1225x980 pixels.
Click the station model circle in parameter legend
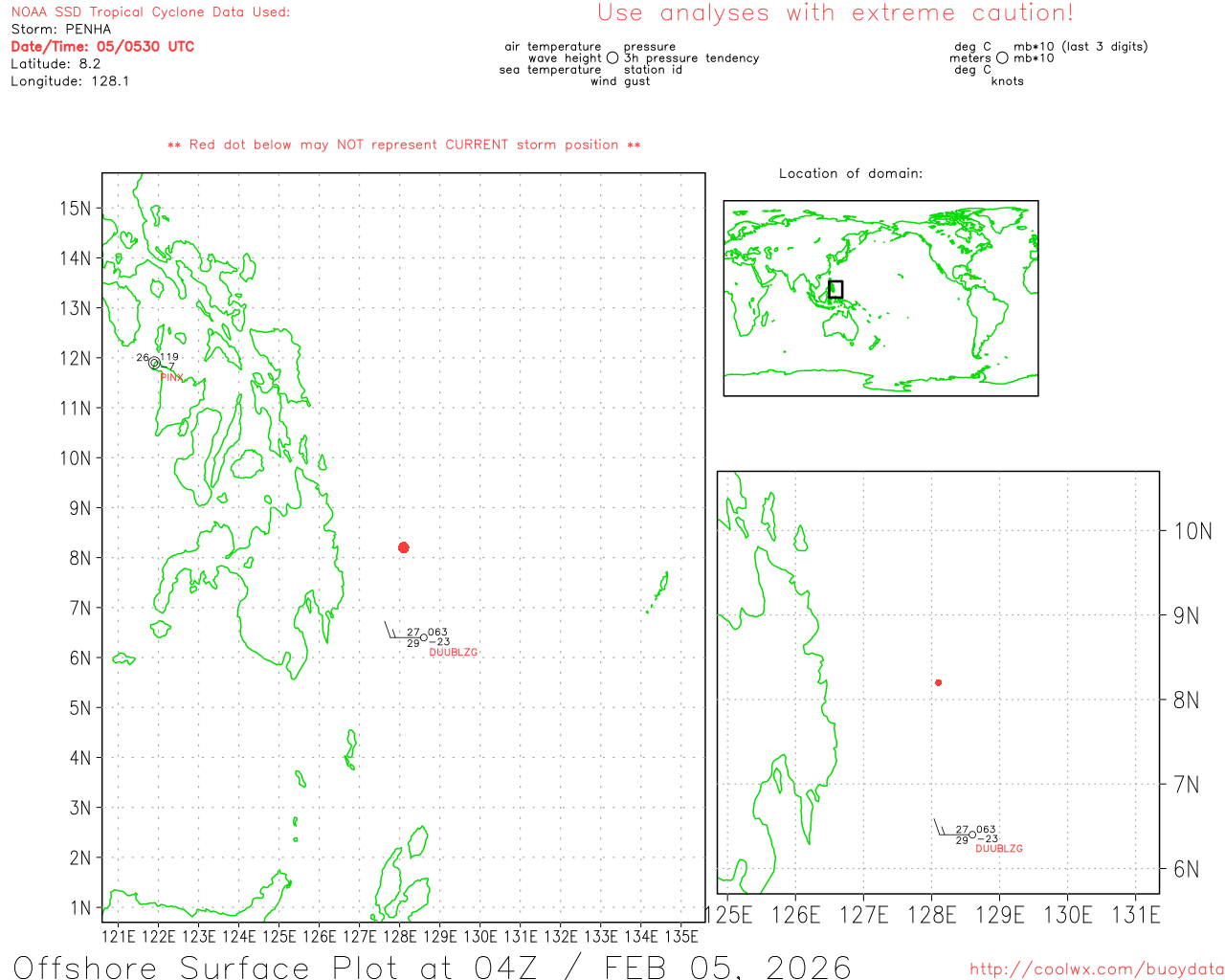612,58
